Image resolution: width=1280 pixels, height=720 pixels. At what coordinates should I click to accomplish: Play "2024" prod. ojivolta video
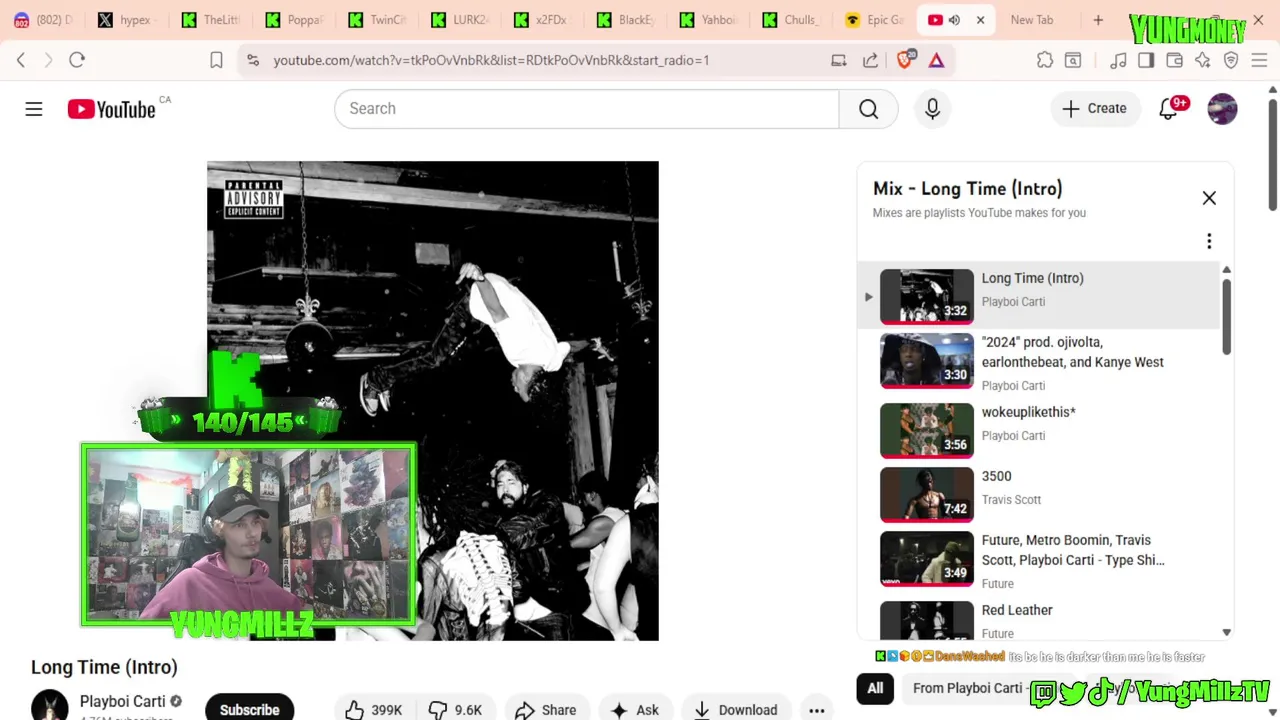coord(1040,362)
